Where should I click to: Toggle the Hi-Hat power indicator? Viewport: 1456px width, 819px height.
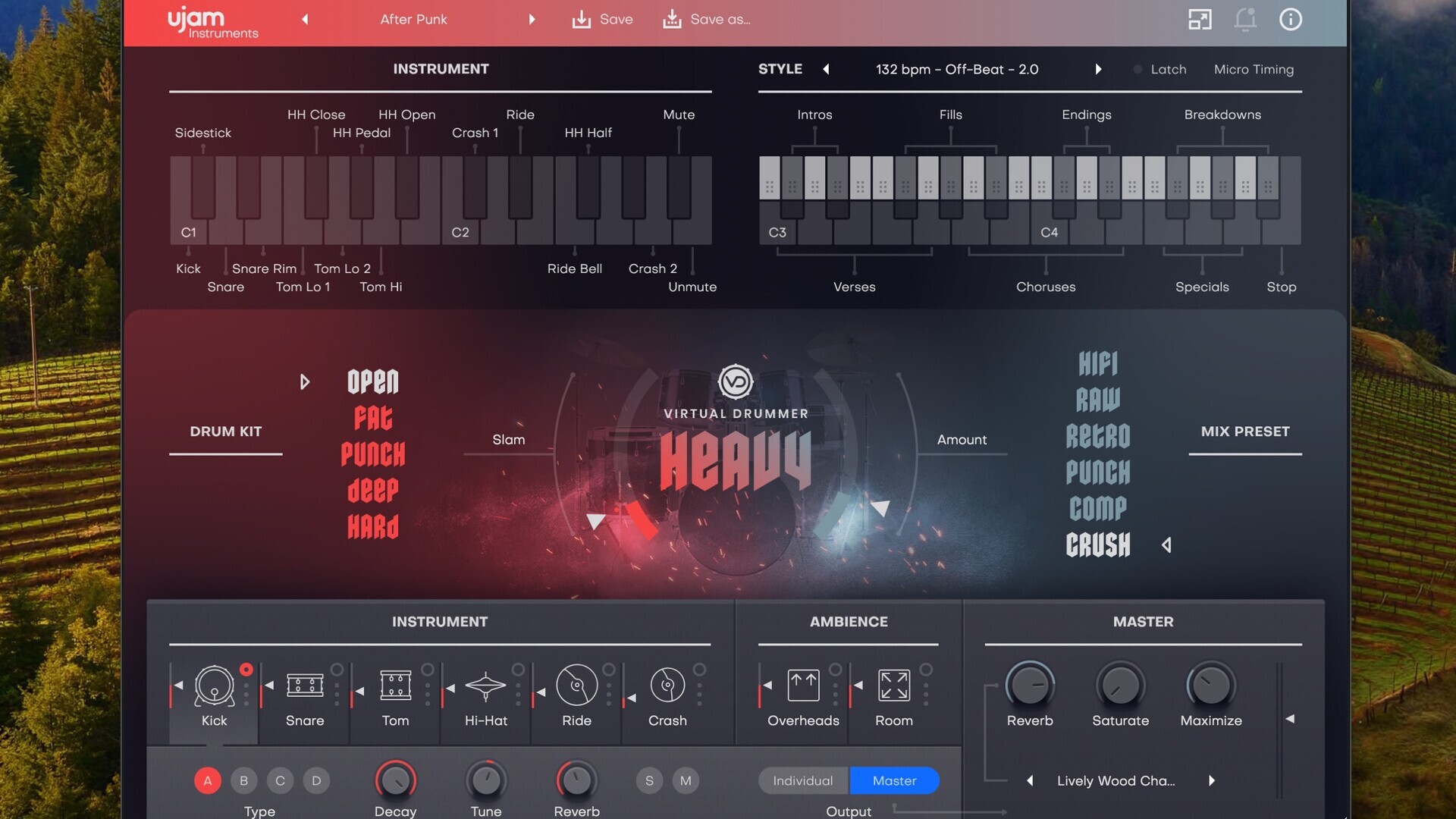(518, 670)
